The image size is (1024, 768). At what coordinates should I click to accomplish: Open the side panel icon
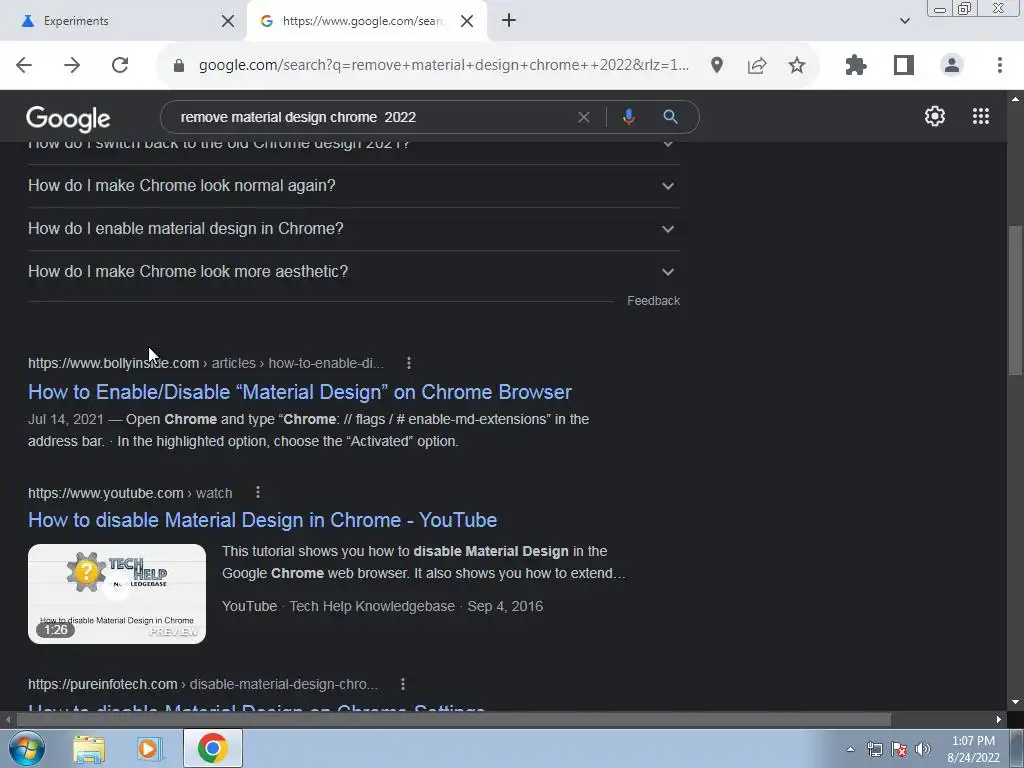(x=903, y=65)
